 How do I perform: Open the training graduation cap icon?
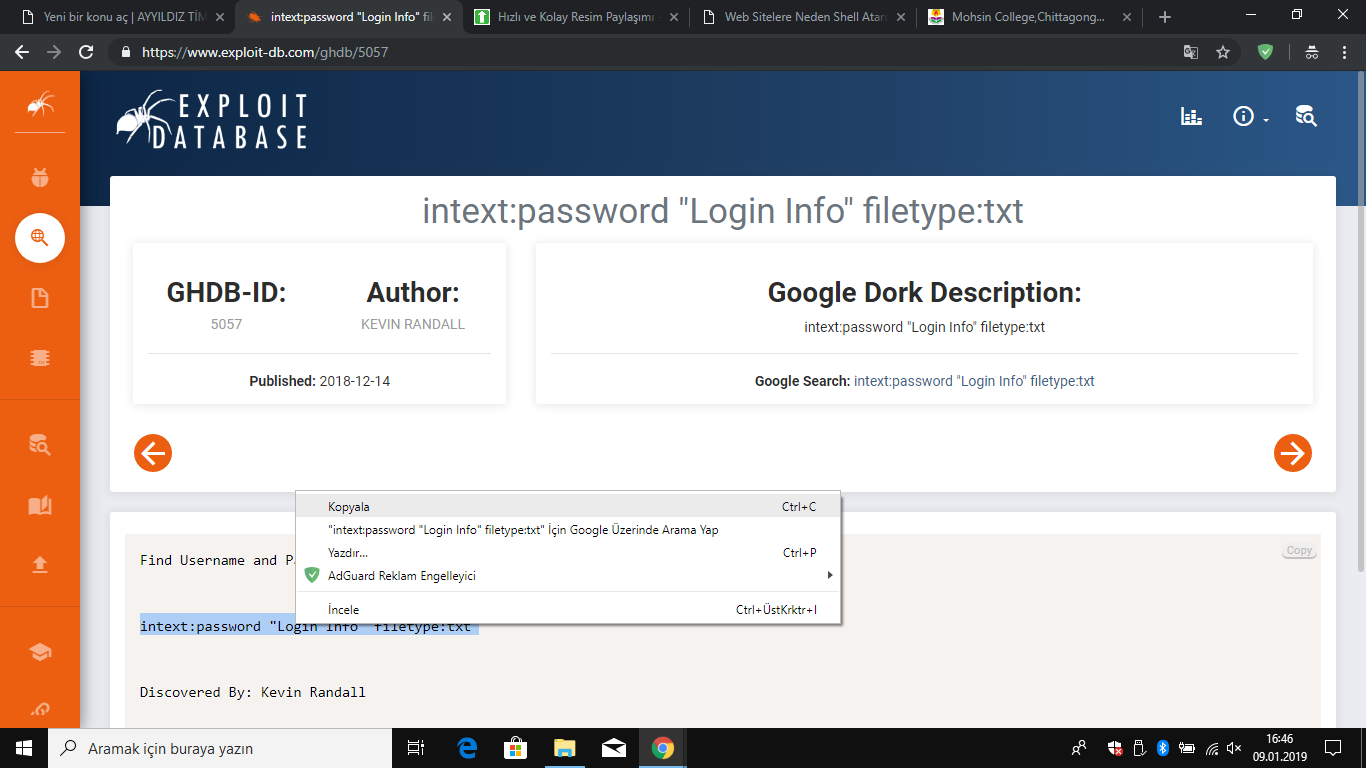coord(40,652)
